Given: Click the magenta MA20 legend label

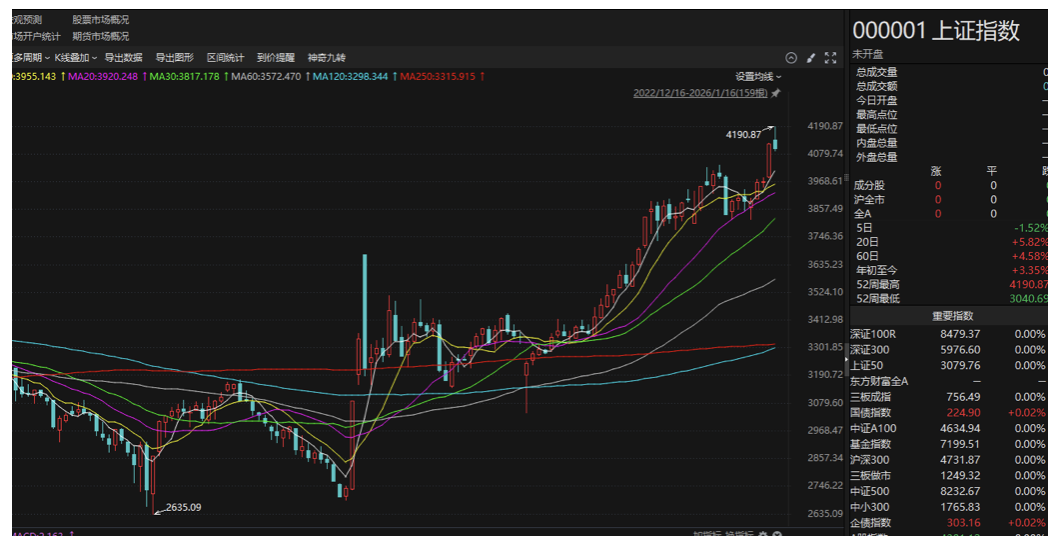Looking at the screenshot, I should [102, 76].
